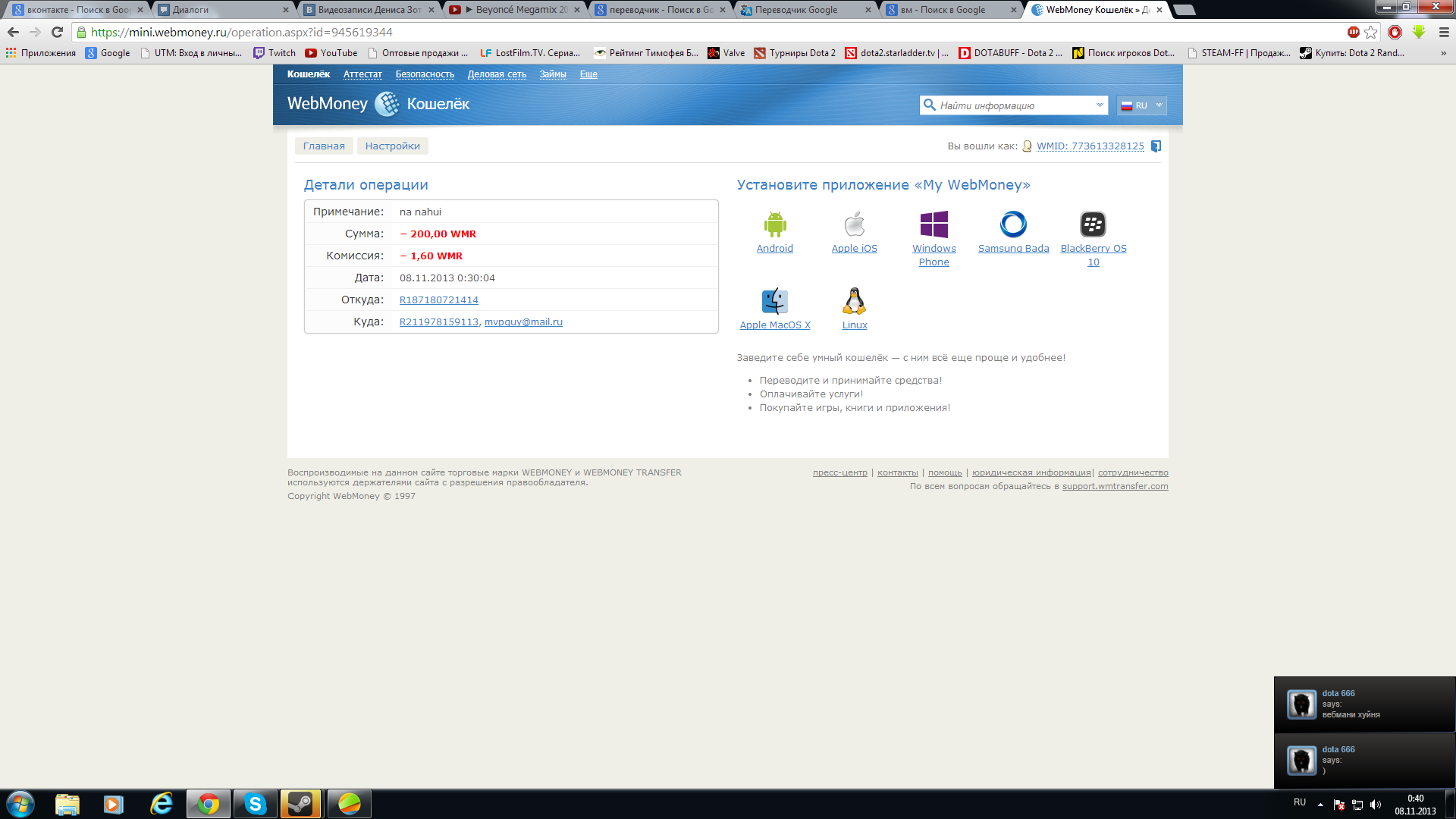
Task: Show hidden system tray icons arrow
Action: click(x=1320, y=804)
